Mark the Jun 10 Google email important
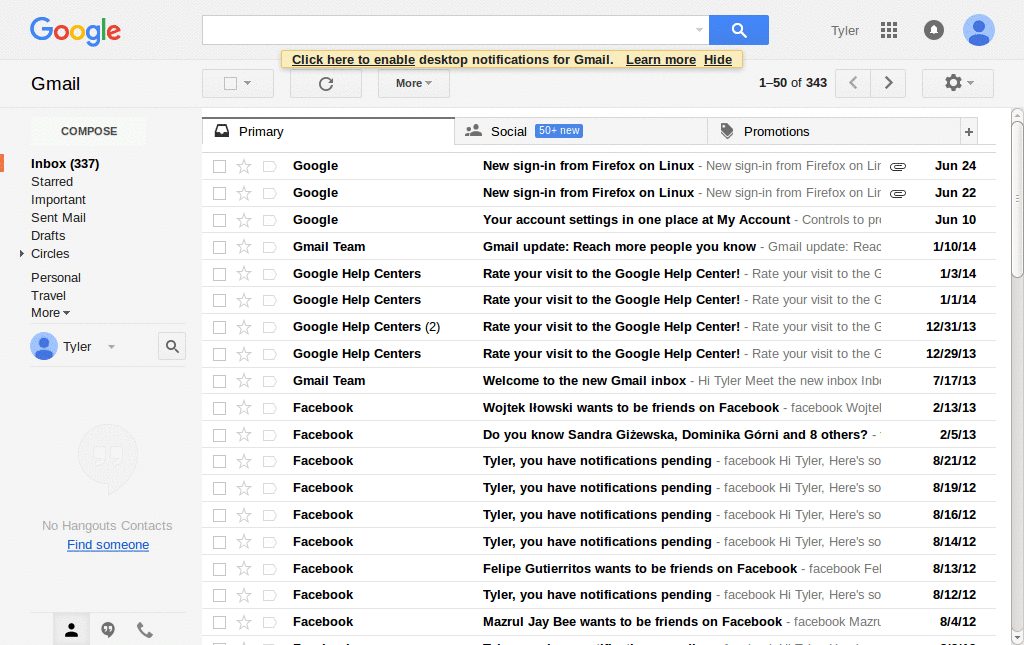 (x=269, y=220)
